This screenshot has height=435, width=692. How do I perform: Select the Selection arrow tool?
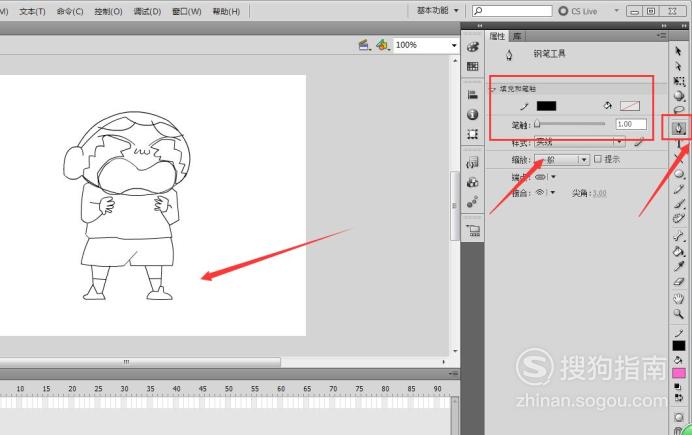pos(678,51)
